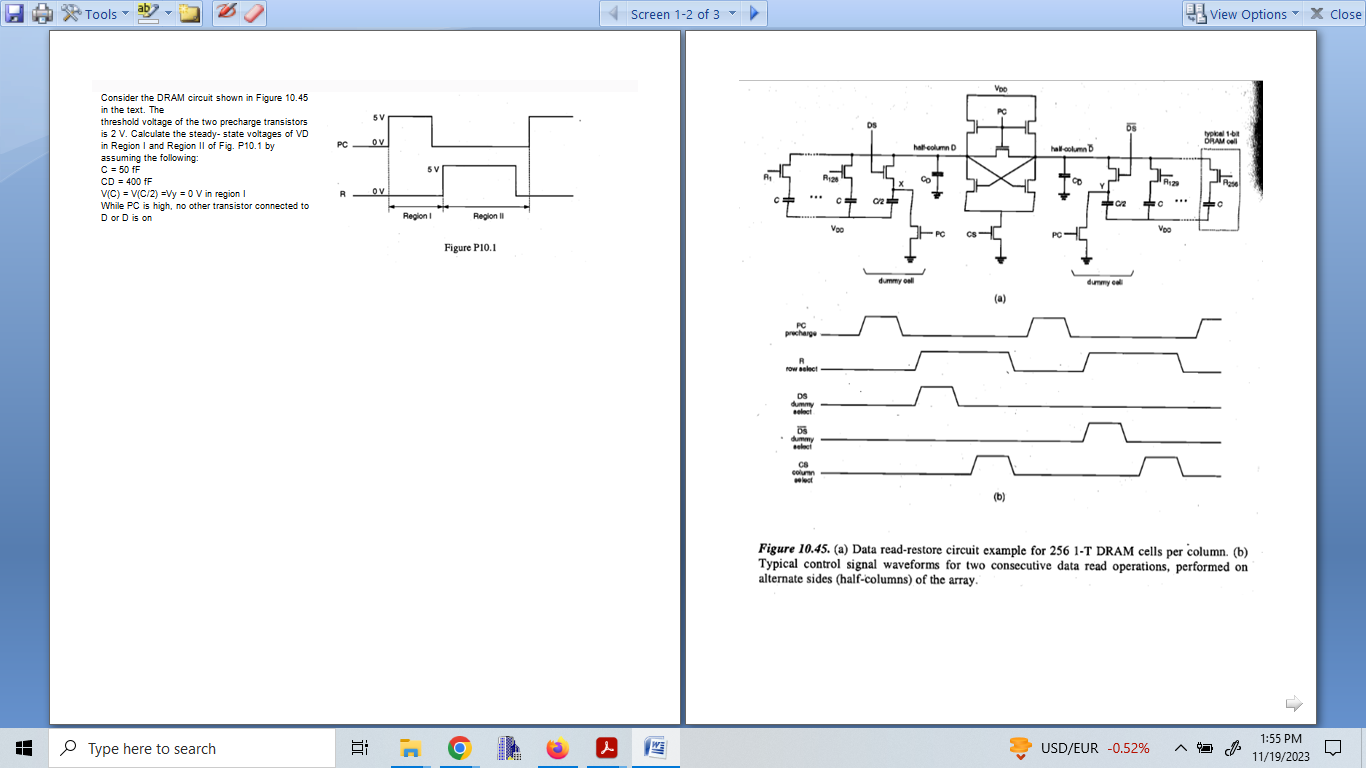Screen dimensions: 1366x768
Task: Open the highlighter color dropdown arrow
Action: point(167,13)
